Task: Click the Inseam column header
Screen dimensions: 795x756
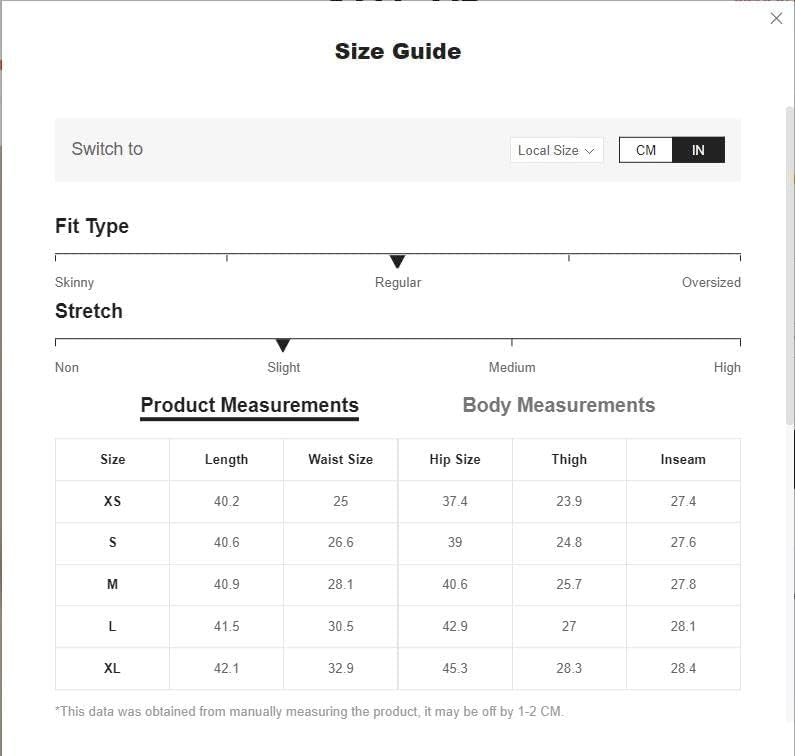Action: coord(683,459)
